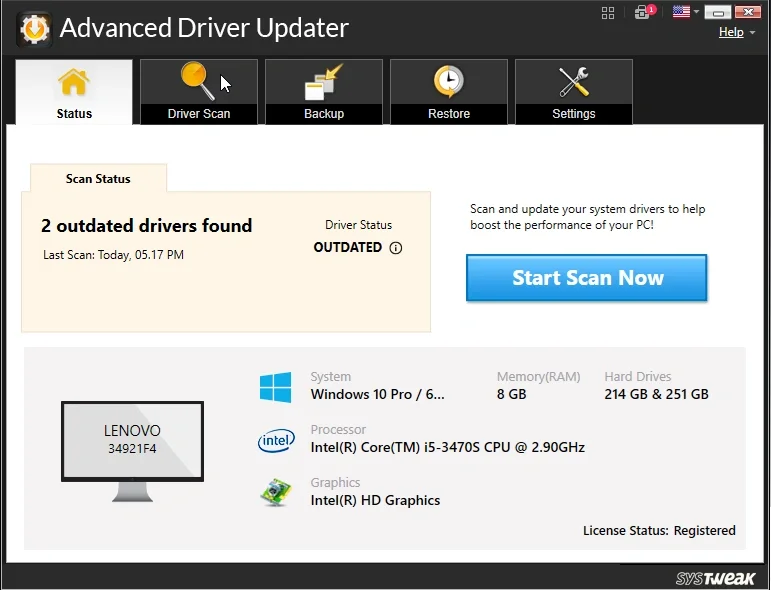Viewport: 771px width, 590px height.
Task: Click the OUTDATED status info icon
Action: click(x=396, y=248)
